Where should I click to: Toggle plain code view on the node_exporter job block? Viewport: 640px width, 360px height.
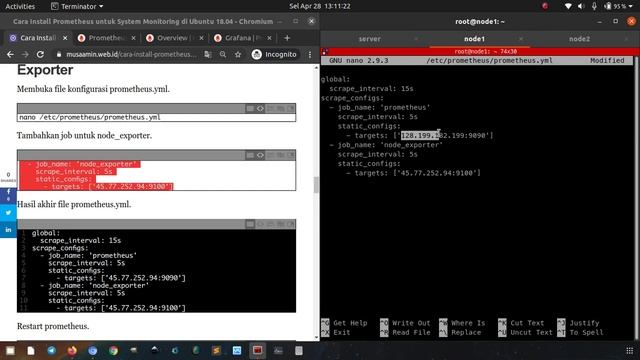[260, 155]
